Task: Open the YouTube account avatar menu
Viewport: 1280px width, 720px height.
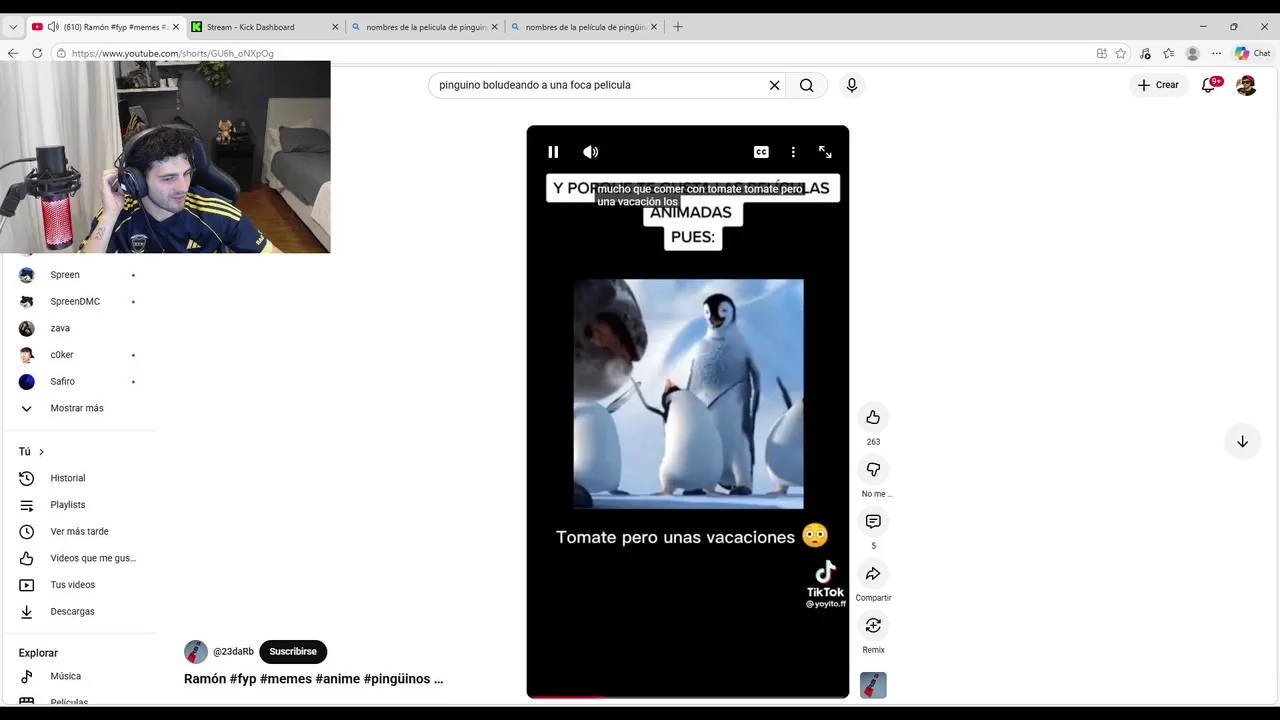Action: pyautogui.click(x=1246, y=85)
